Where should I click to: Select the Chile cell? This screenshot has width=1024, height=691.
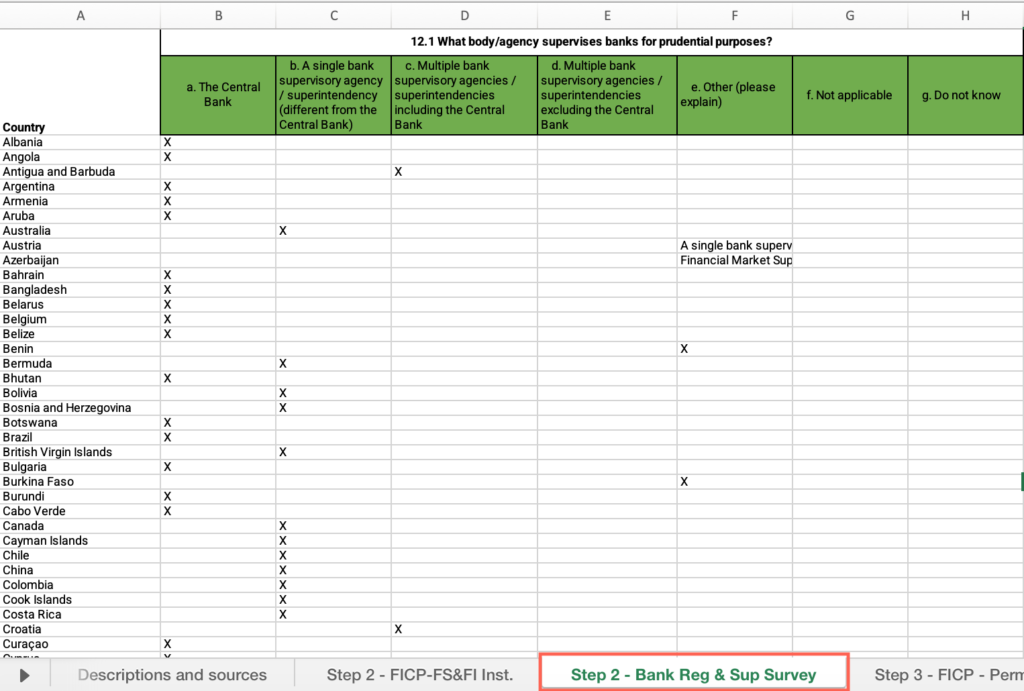pos(80,556)
